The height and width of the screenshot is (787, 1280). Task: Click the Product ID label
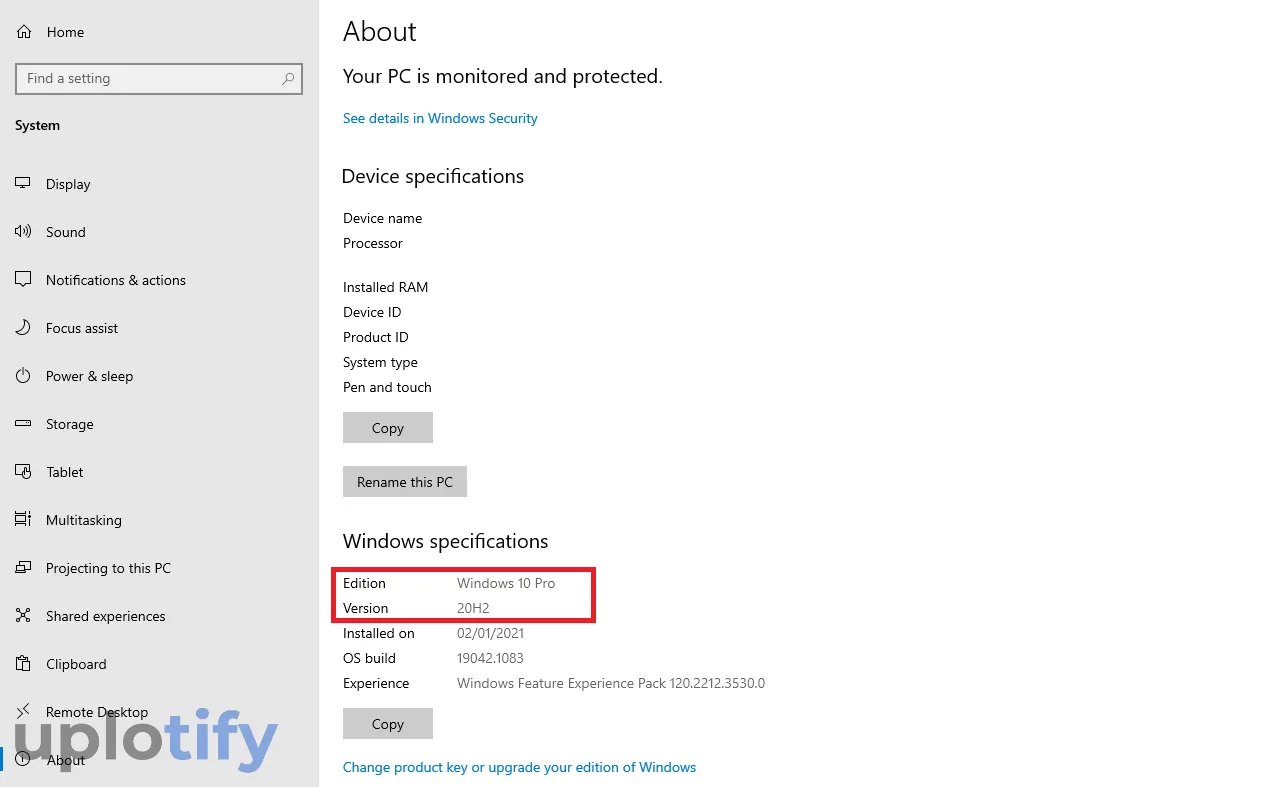(376, 337)
